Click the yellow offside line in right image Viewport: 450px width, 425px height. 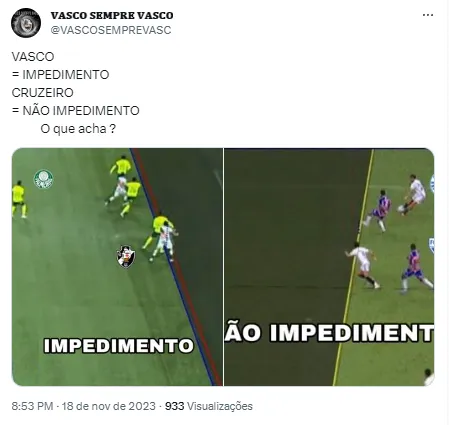click(353, 267)
